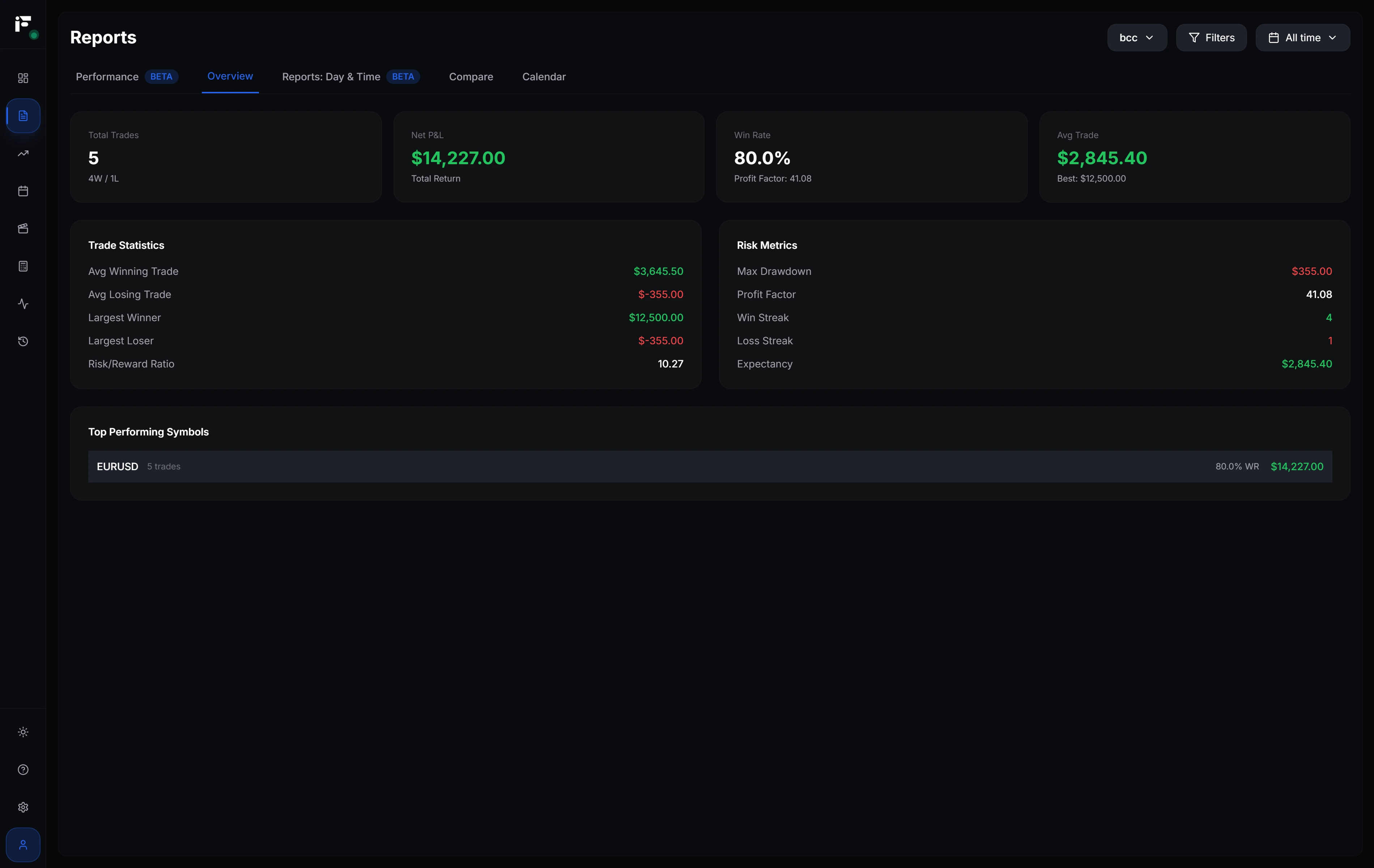Open trade history via the clock icon
Viewport: 1374px width, 868px height.
(x=23, y=341)
